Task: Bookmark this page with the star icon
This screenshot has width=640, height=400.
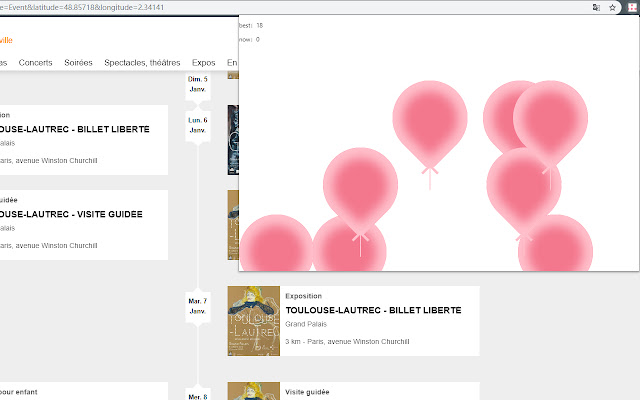Action: click(612, 7)
